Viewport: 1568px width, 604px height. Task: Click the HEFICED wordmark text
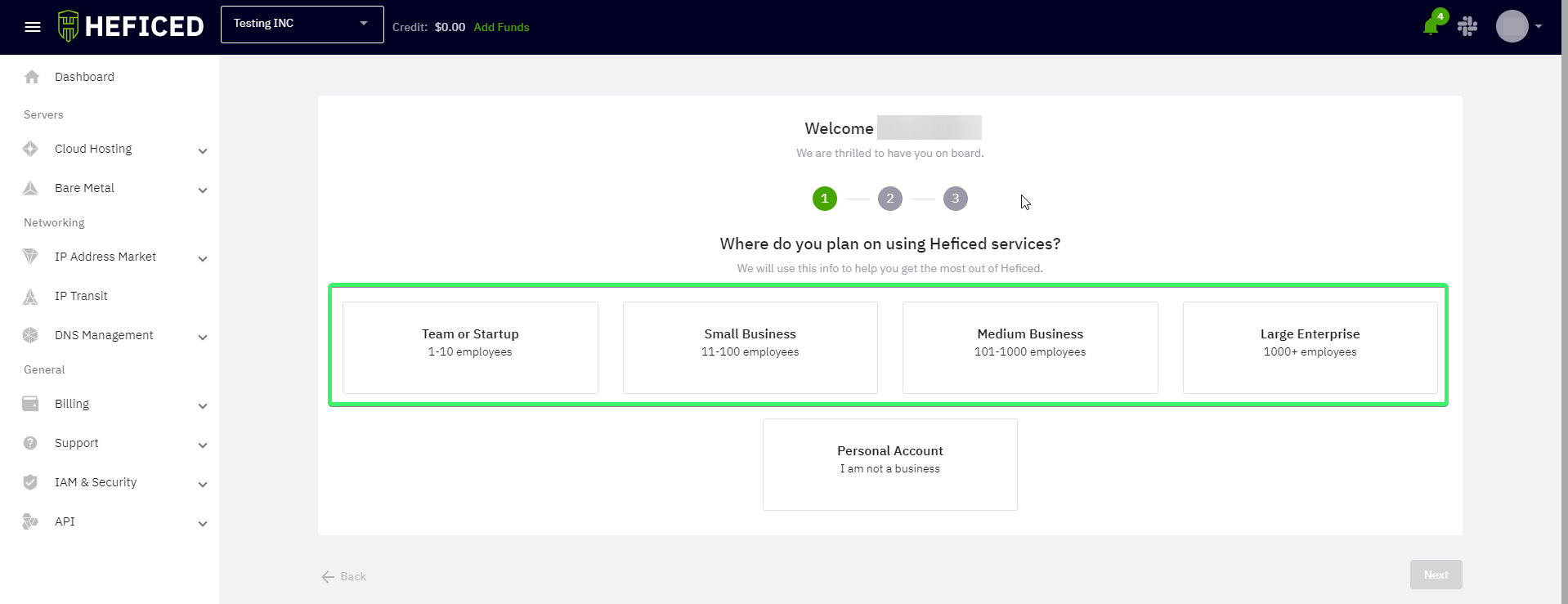144,26
